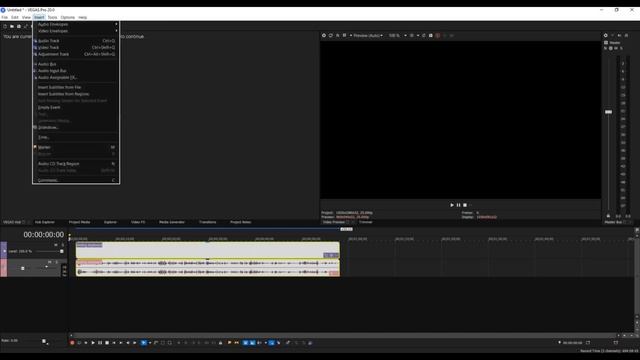Click the Open project toolbar icon
Viewport: 640px width, 360px height.
[12, 27]
